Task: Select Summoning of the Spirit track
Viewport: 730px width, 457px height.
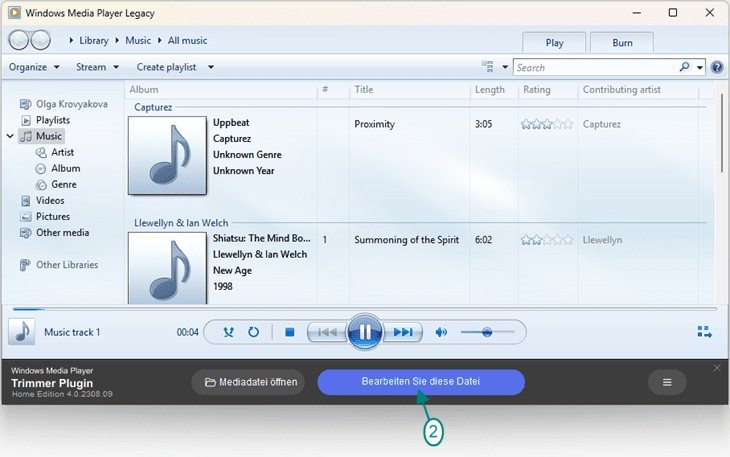Action: pos(406,240)
